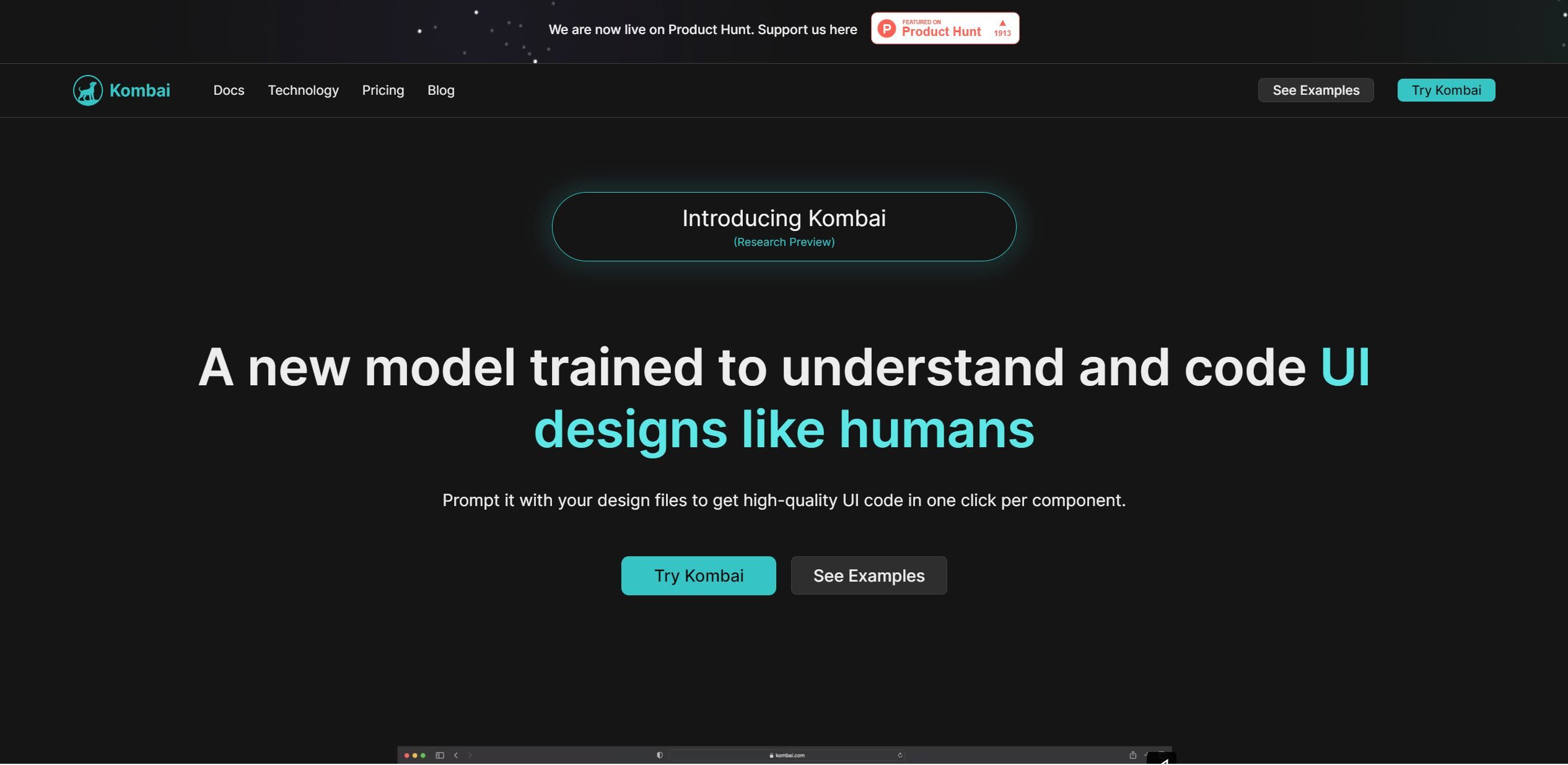Click the reload icon in preview address bar
The width and height of the screenshot is (1568, 765).
pos(900,755)
